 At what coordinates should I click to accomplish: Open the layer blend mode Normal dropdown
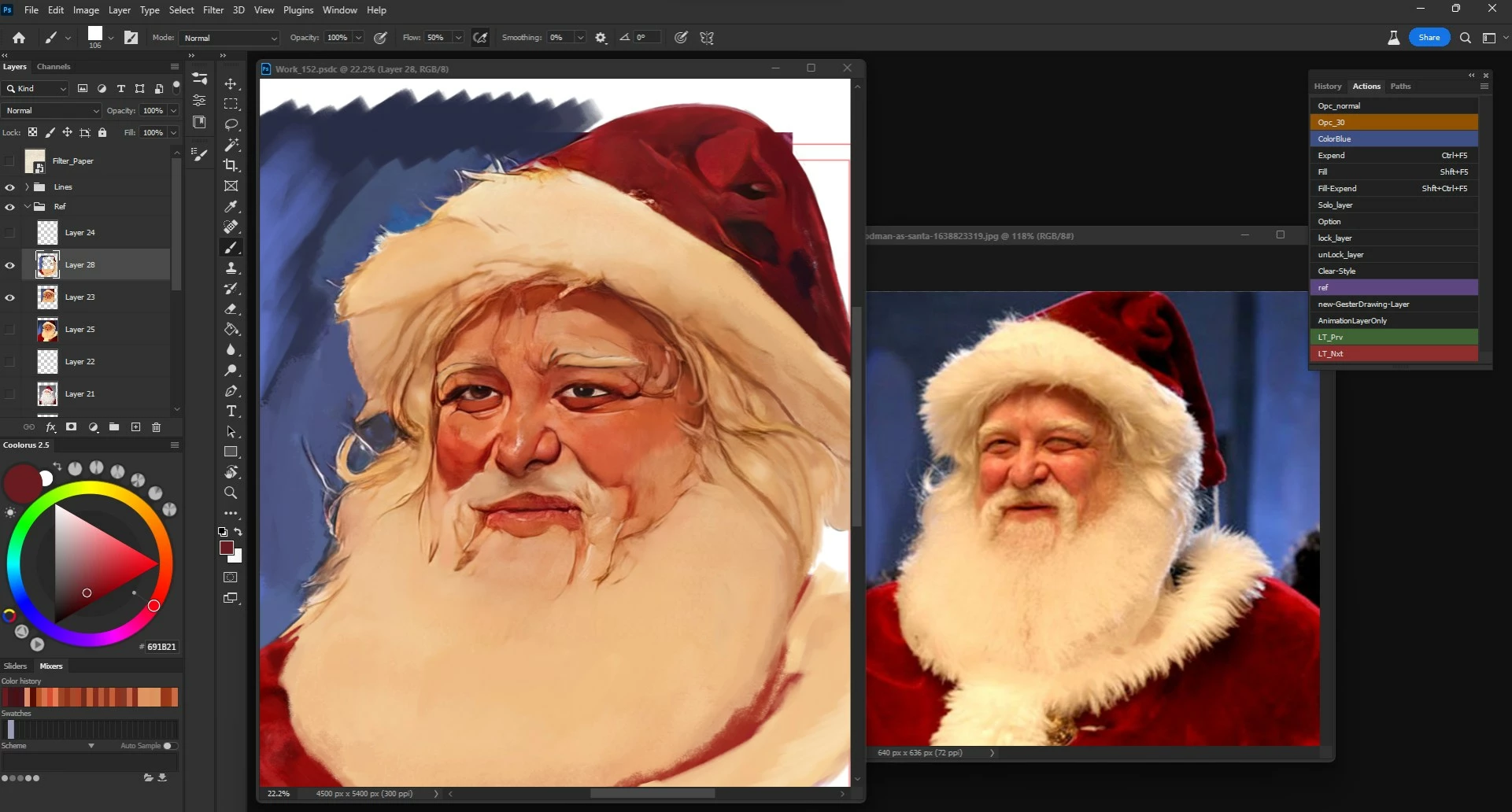pyautogui.click(x=52, y=111)
